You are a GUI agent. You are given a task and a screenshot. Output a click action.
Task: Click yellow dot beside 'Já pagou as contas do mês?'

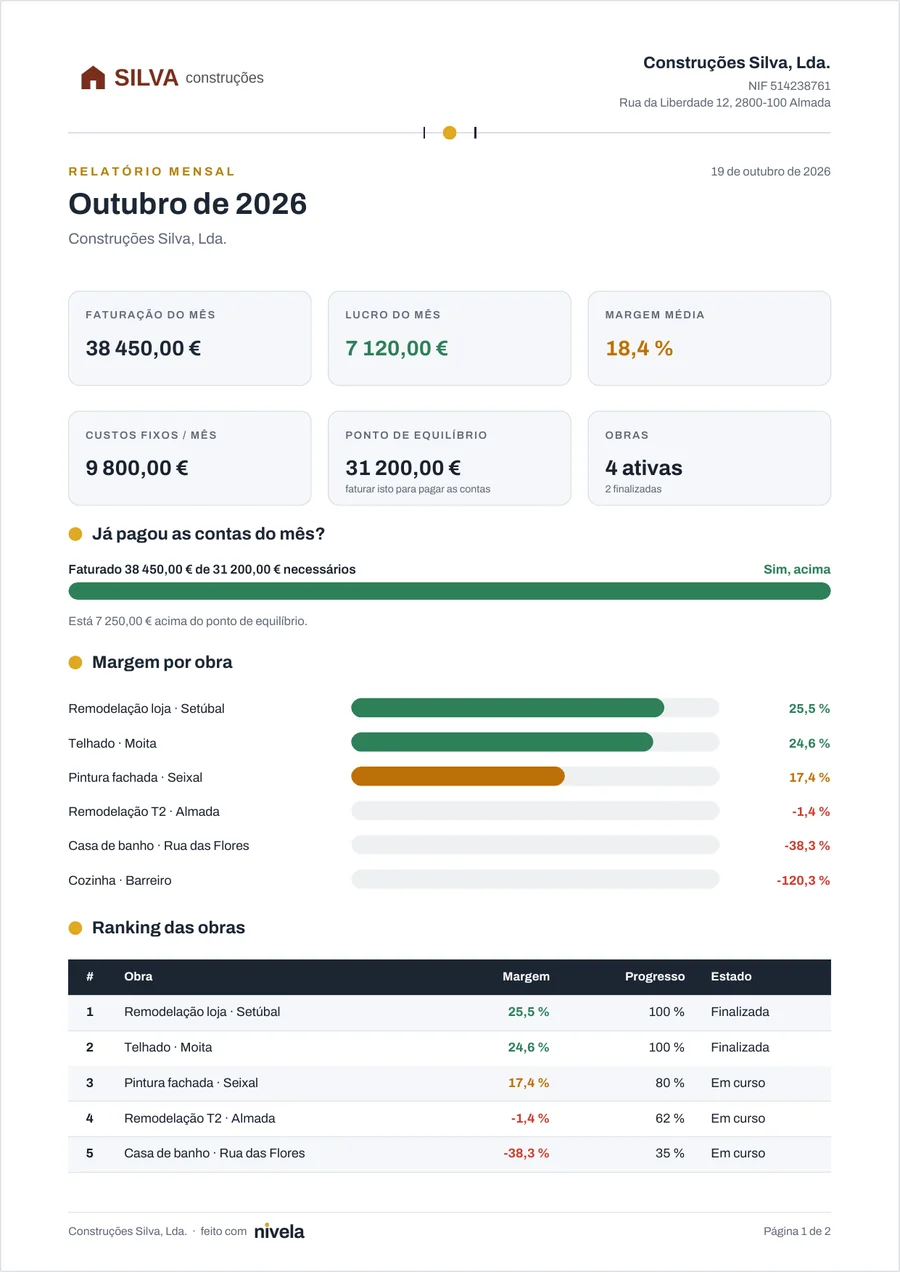(75, 534)
